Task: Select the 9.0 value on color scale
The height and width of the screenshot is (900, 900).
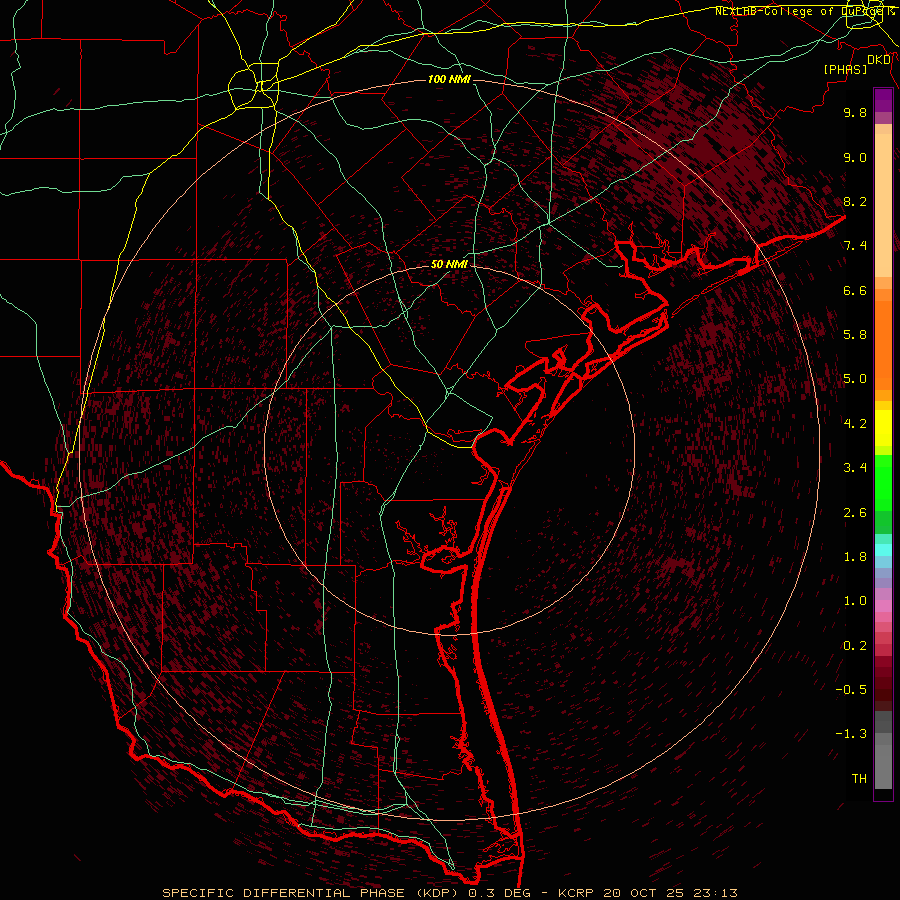Action: coord(855,157)
